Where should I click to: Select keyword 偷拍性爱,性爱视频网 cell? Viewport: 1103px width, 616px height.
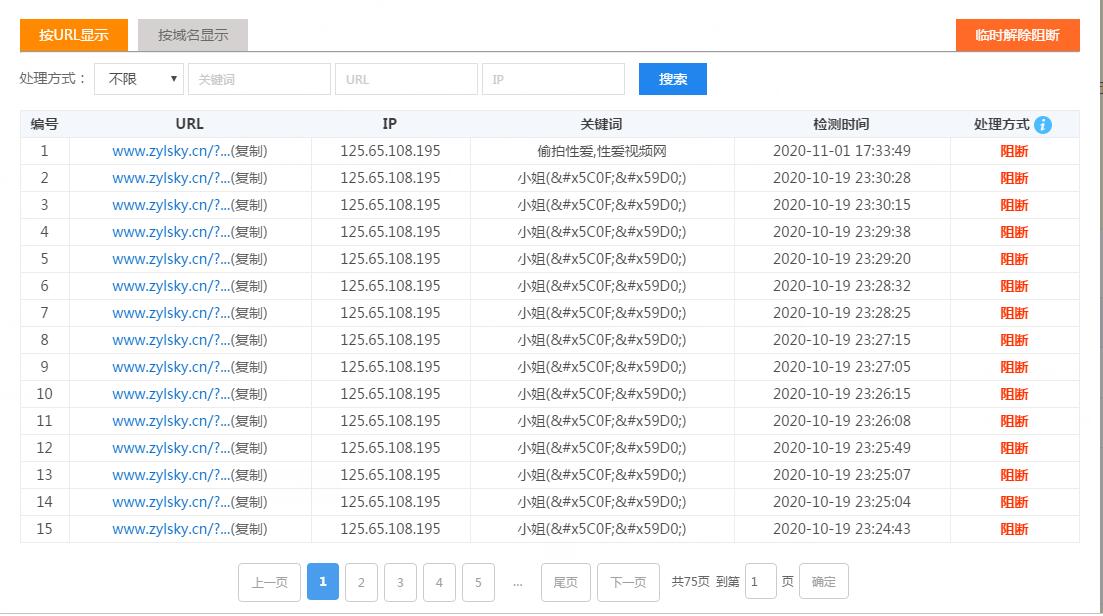click(601, 151)
